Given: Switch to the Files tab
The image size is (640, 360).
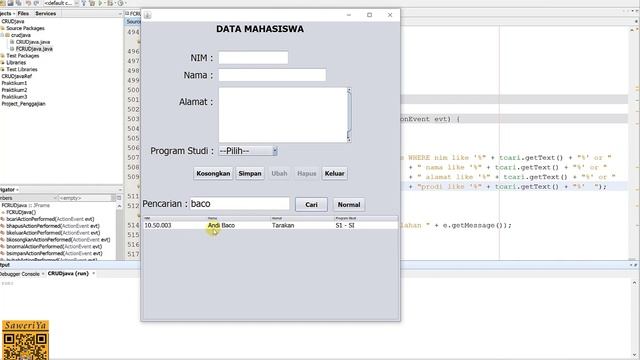Looking at the screenshot, I should click(23, 13).
